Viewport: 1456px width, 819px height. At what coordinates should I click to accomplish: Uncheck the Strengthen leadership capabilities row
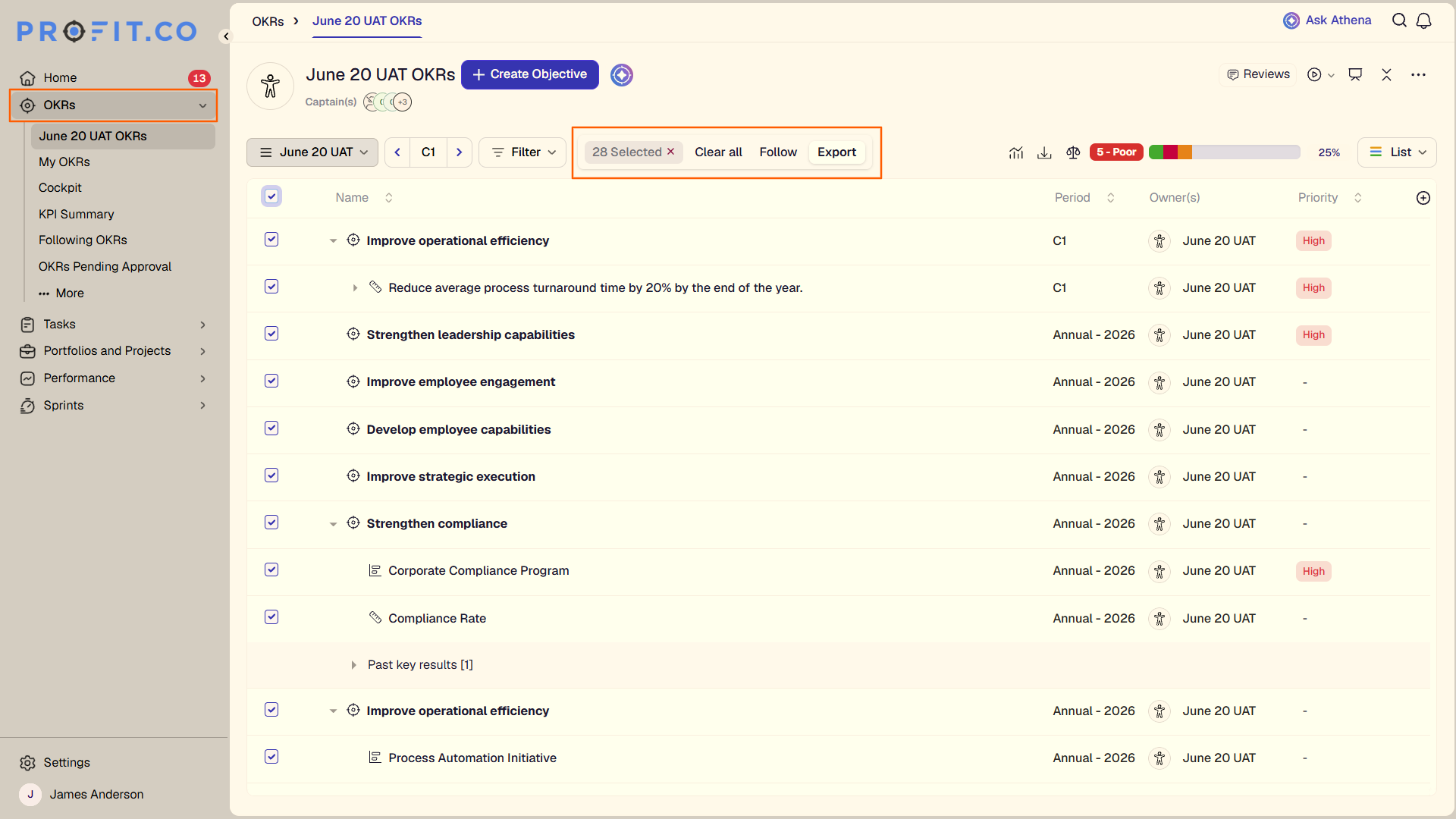pos(271,334)
